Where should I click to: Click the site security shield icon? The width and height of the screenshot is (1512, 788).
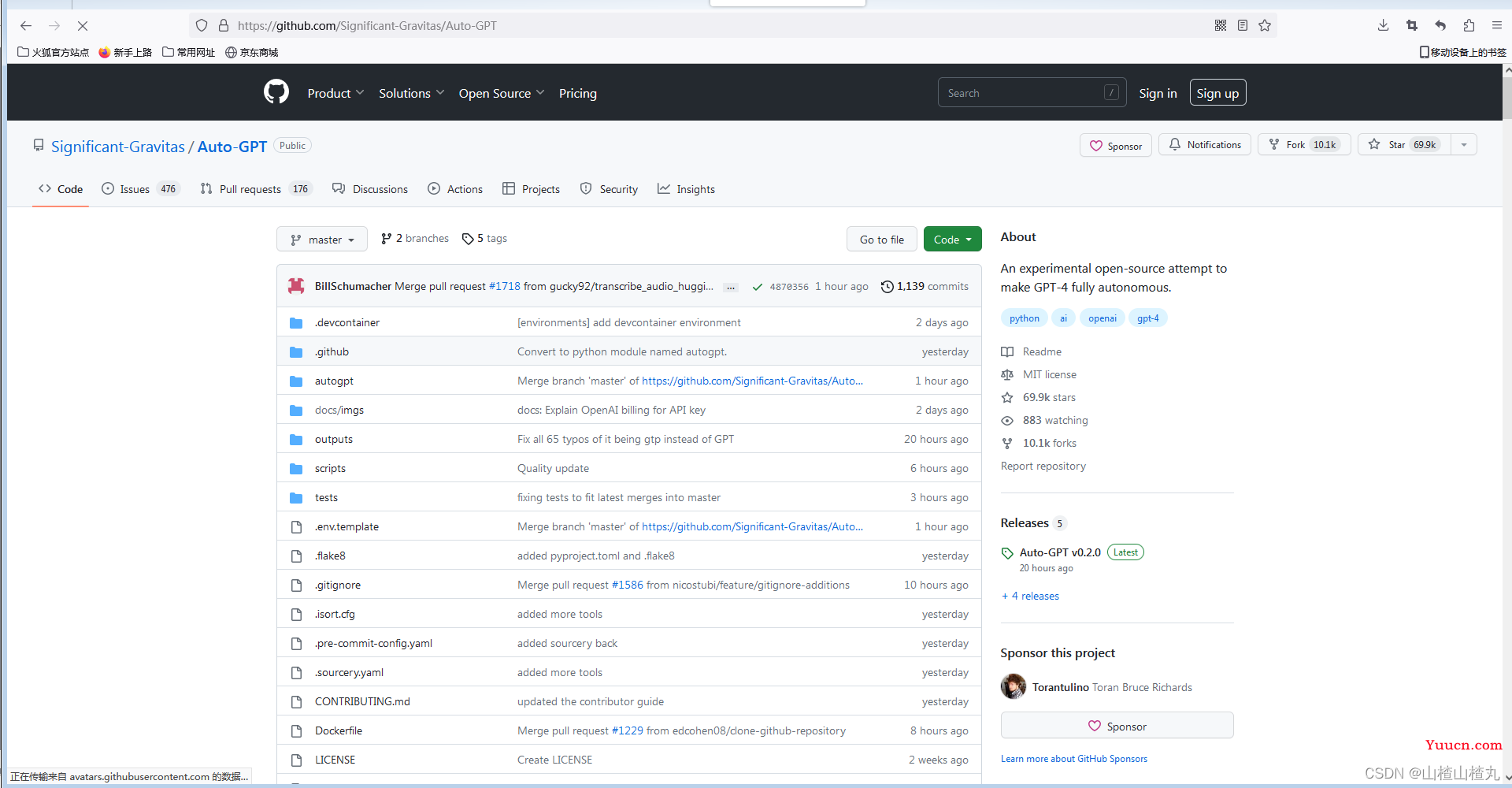point(202,25)
